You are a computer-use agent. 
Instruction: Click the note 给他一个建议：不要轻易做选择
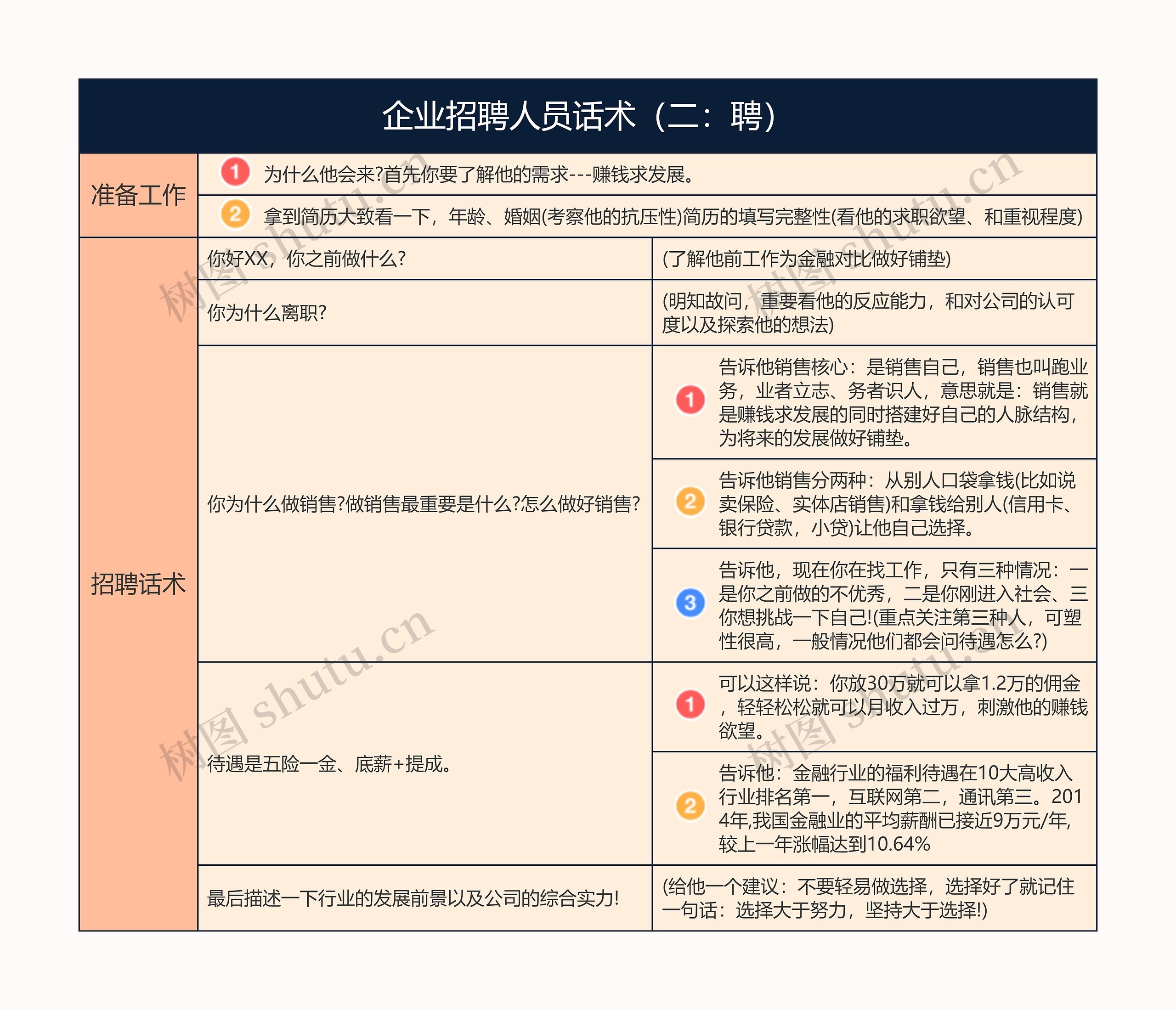click(x=868, y=898)
